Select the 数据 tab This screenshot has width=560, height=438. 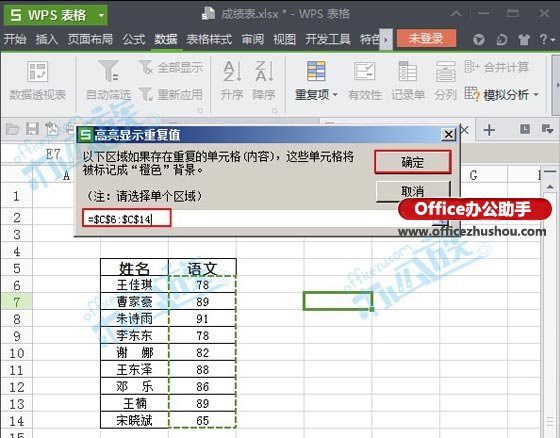coord(166,39)
